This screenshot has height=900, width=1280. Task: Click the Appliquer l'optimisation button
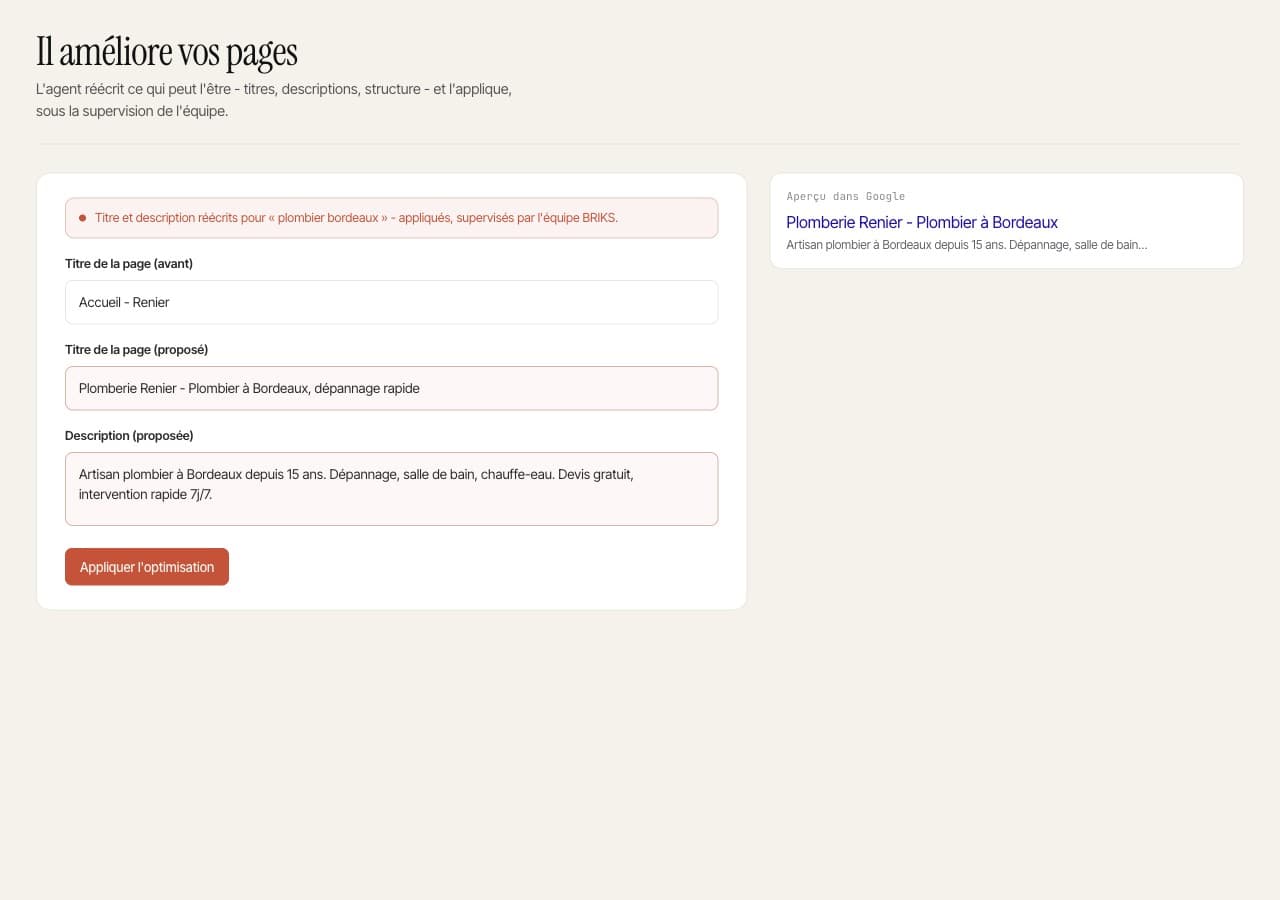tap(147, 567)
